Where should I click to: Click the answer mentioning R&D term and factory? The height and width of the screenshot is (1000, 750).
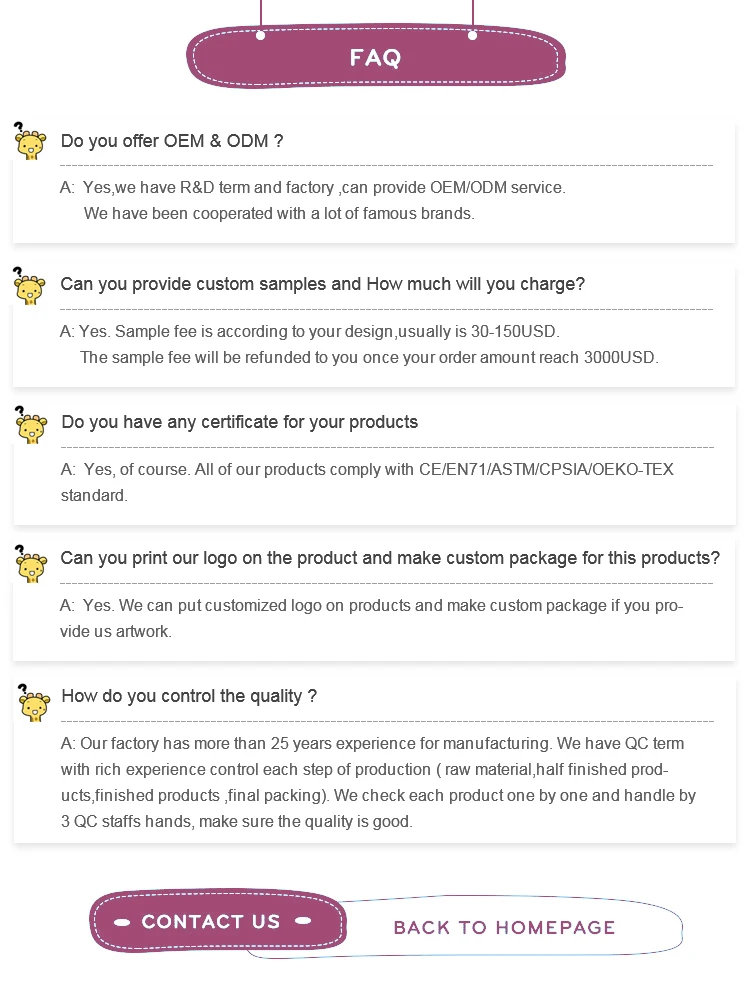(312, 188)
